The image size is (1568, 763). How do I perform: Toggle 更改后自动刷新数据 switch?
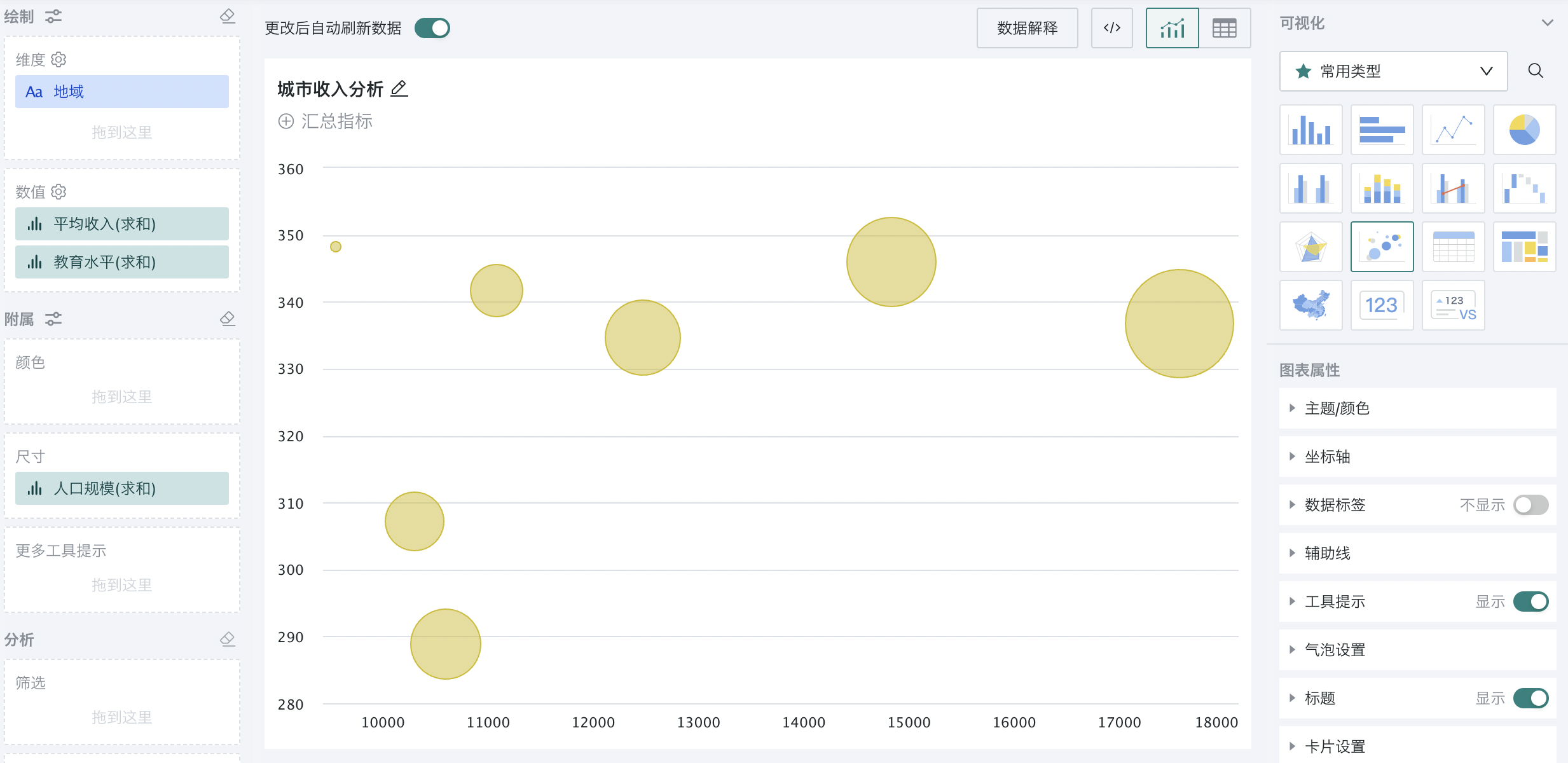pyautogui.click(x=432, y=28)
